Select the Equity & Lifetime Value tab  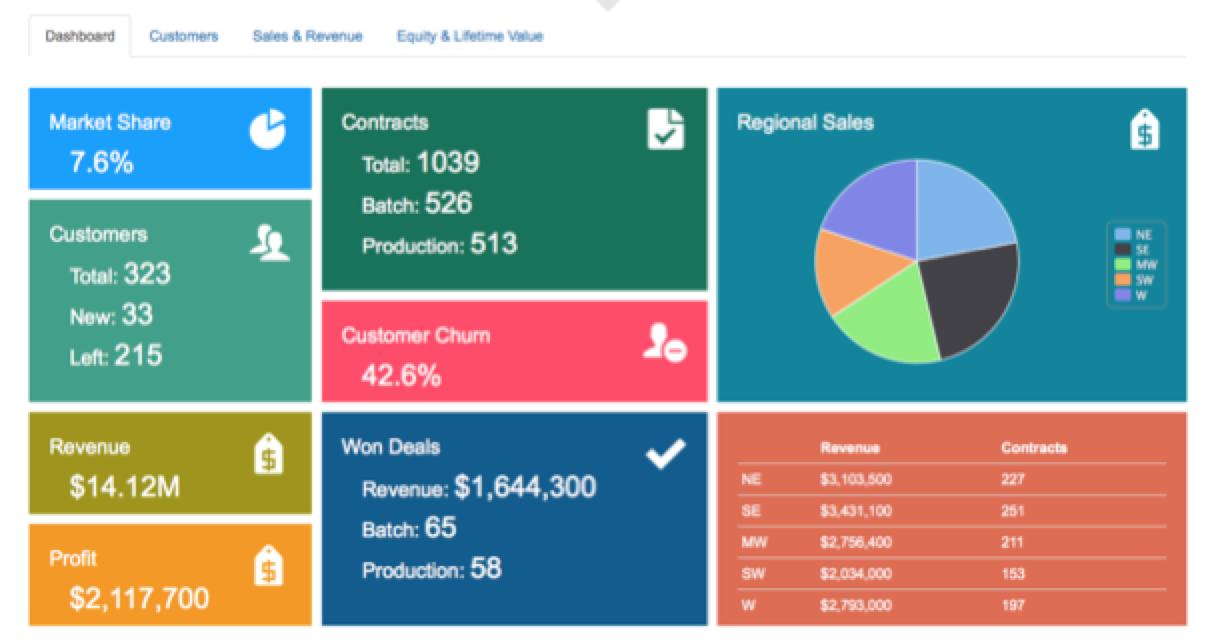click(470, 36)
